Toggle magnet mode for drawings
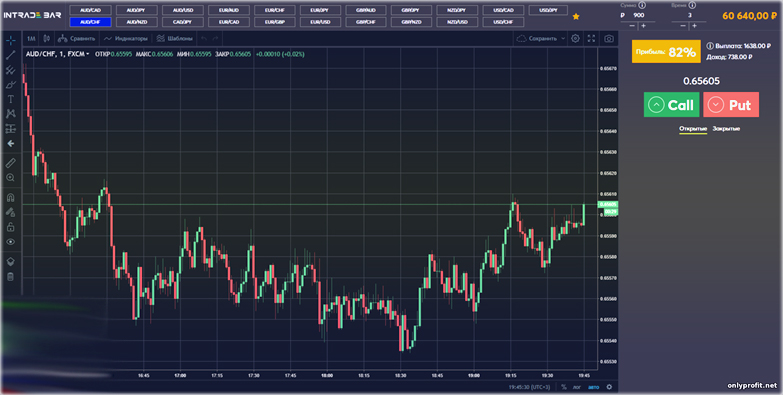 click(10, 198)
